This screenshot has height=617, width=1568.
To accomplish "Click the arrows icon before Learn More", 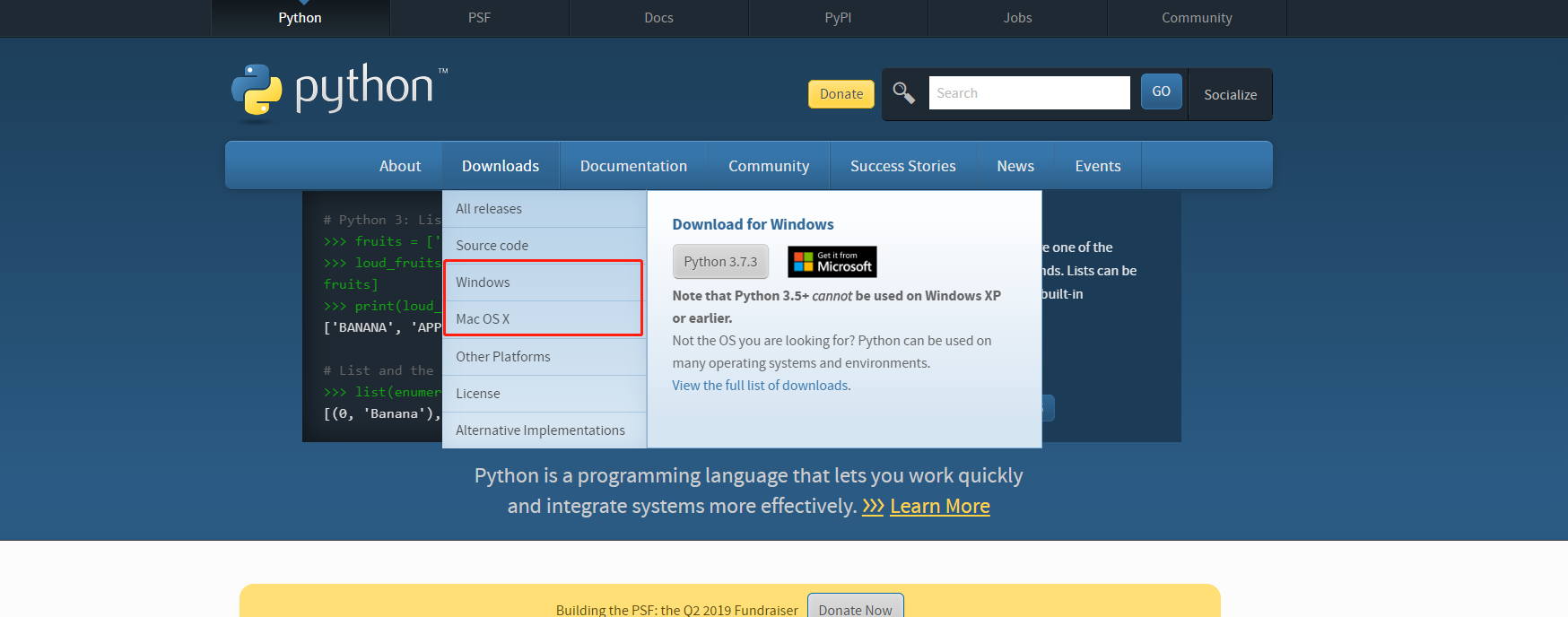I will (873, 507).
